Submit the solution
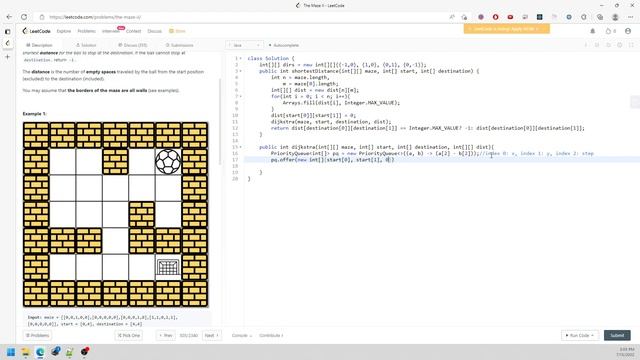640x360 pixels. point(617,336)
